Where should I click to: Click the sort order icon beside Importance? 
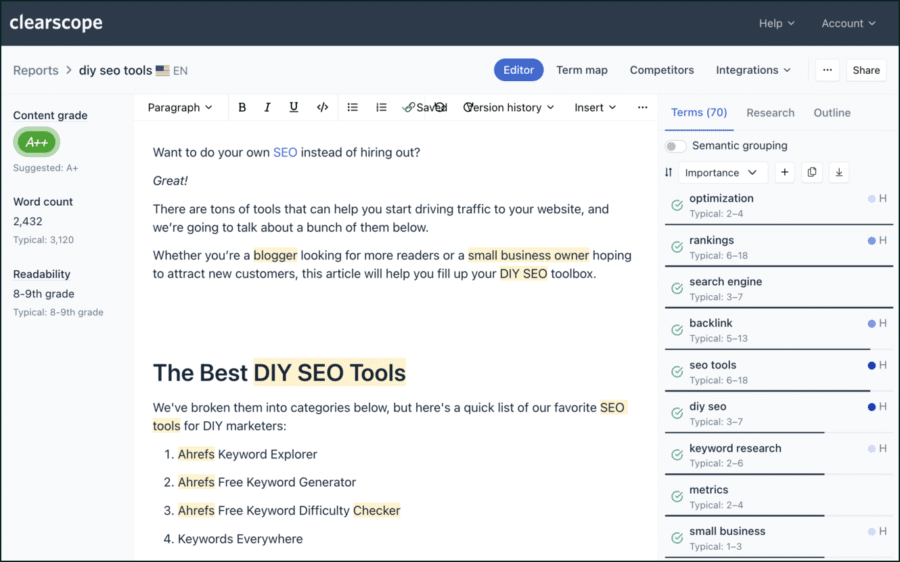tap(668, 172)
